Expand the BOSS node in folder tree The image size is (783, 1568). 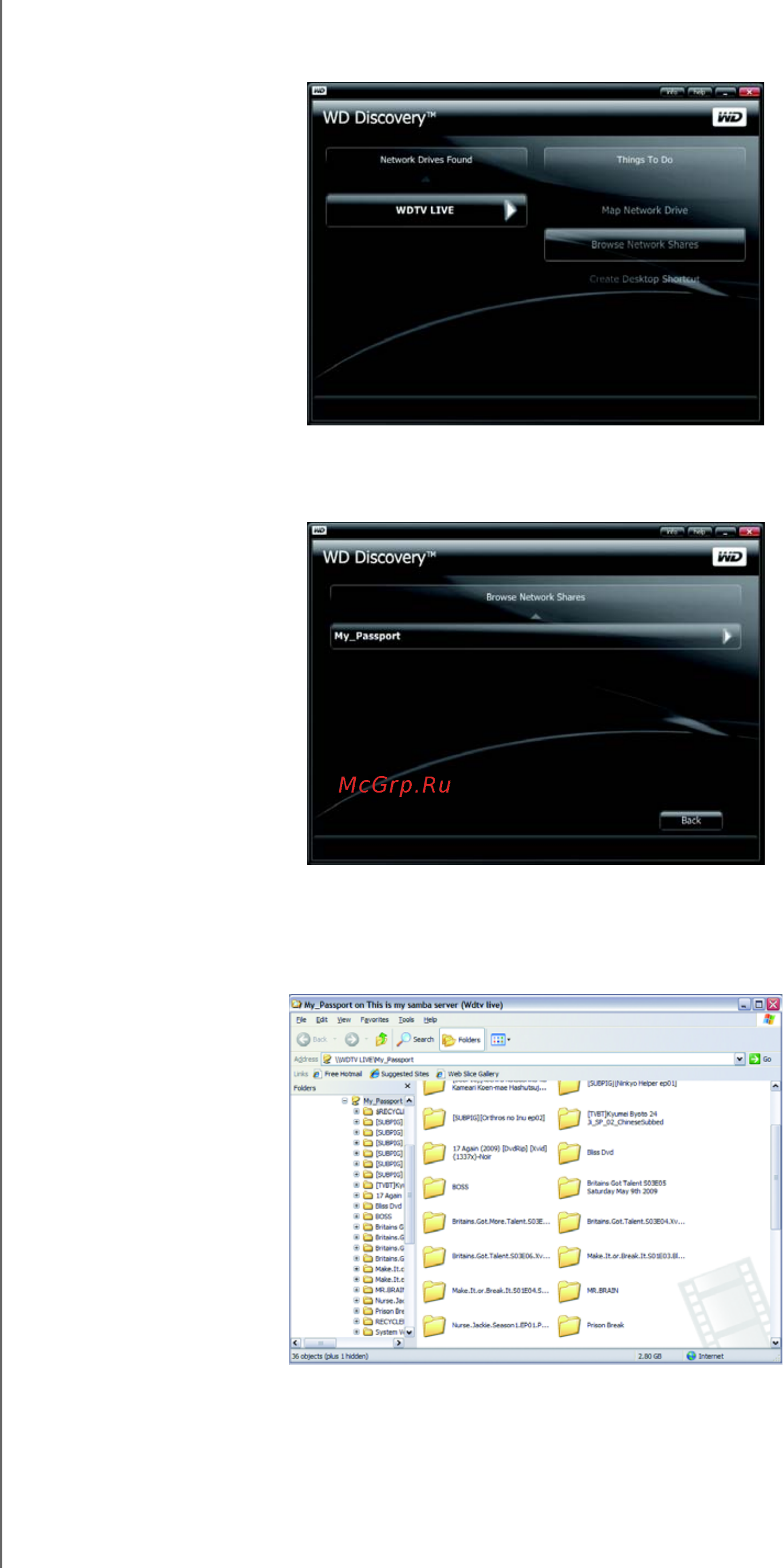(357, 1216)
